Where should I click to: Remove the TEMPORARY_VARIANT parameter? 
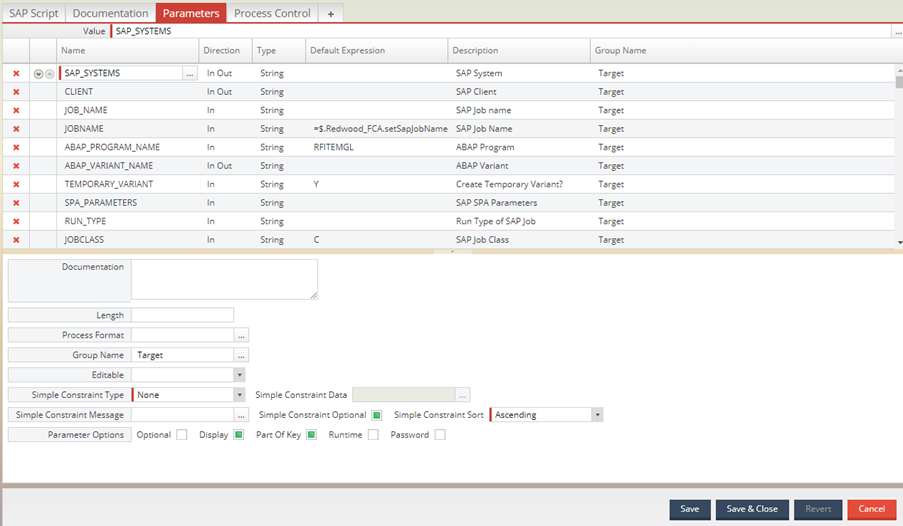coord(16,184)
